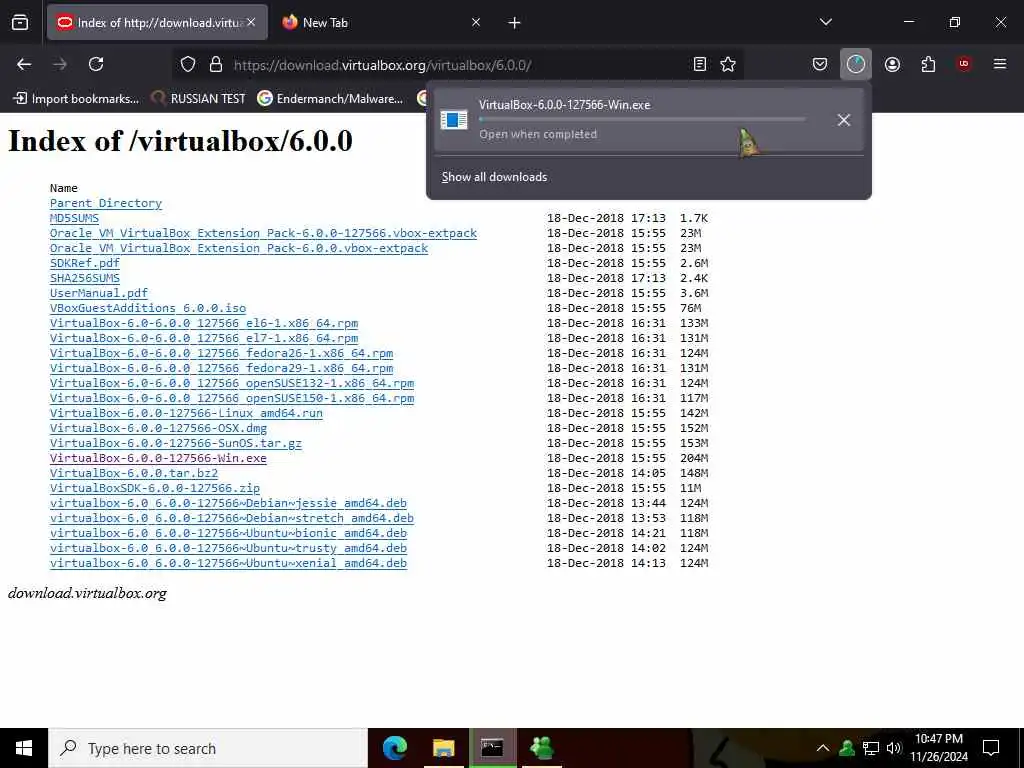Download VirtualBoxSDK-6.0.0-127566.zip

pos(155,488)
